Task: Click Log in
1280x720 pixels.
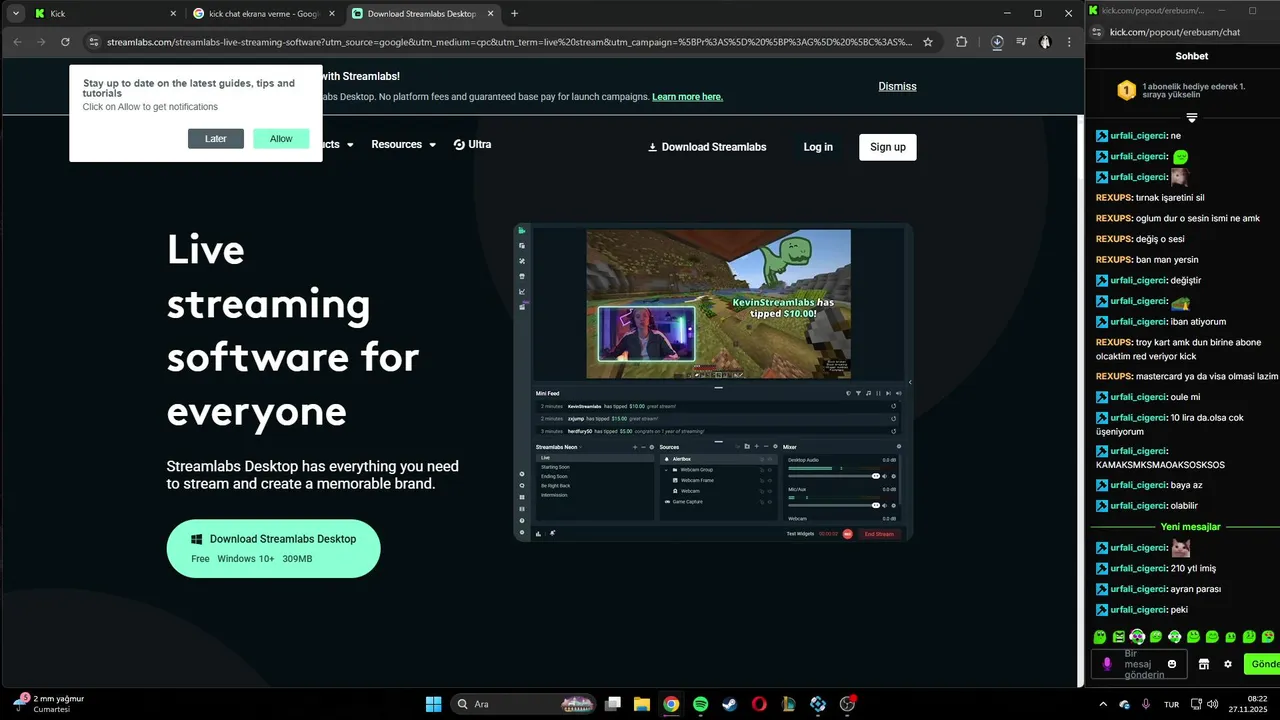Action: coord(818,147)
